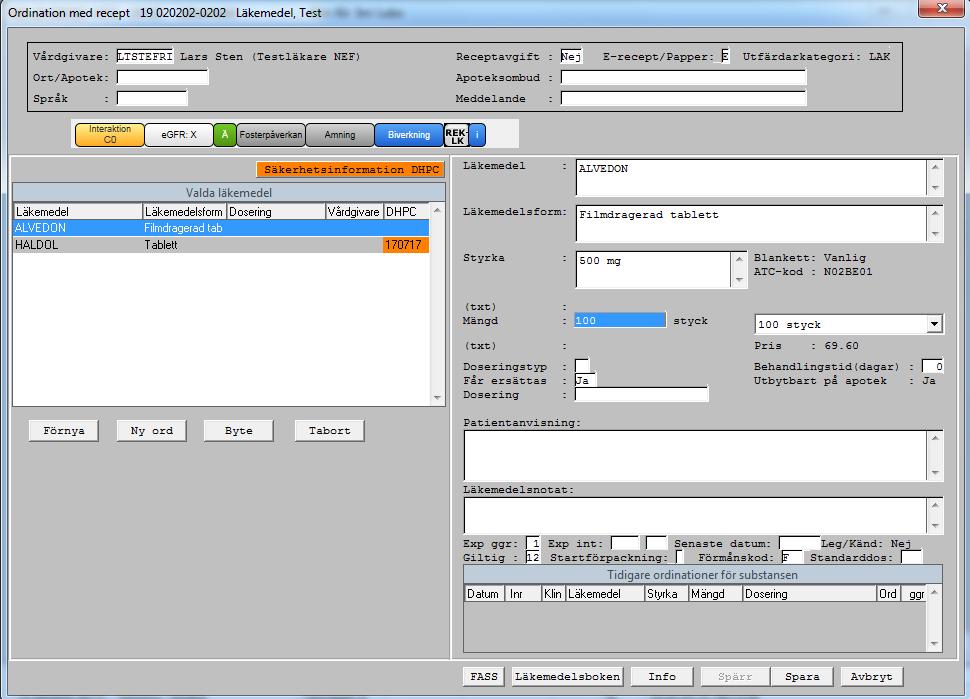This screenshot has height=699, width=970.
Task: Open the eGFR: X indicator
Action: coord(179,134)
